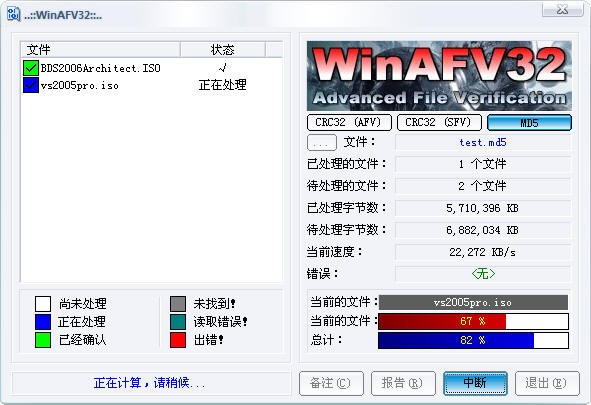Switch to the CRC32 (AFV) tab
Image resolution: width=591 pixels, height=405 pixels.
[349, 123]
